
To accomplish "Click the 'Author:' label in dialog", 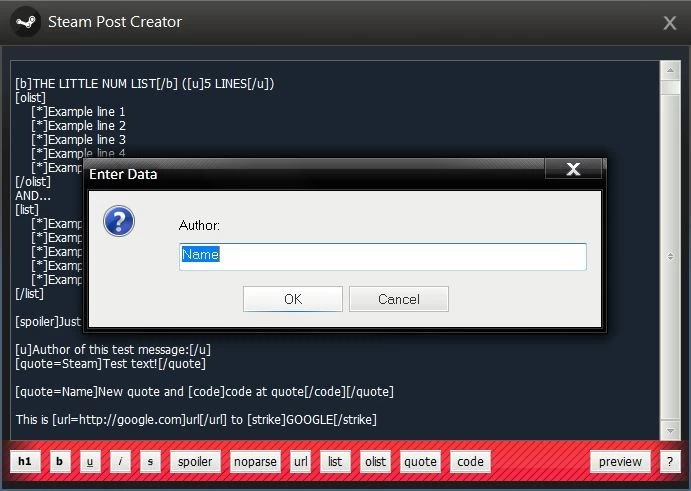I will coord(199,226).
